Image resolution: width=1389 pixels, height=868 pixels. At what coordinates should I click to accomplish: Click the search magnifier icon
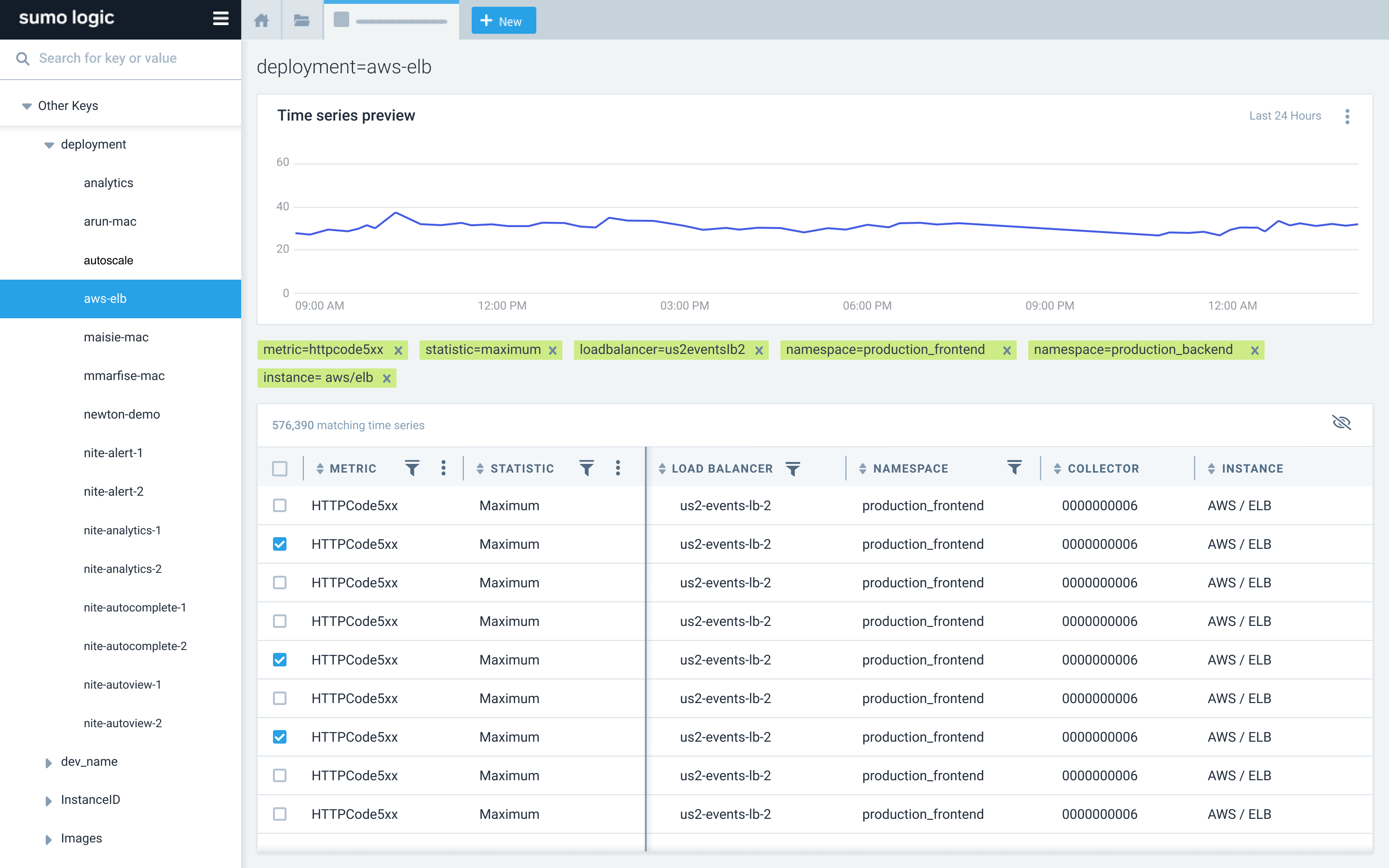click(22, 58)
